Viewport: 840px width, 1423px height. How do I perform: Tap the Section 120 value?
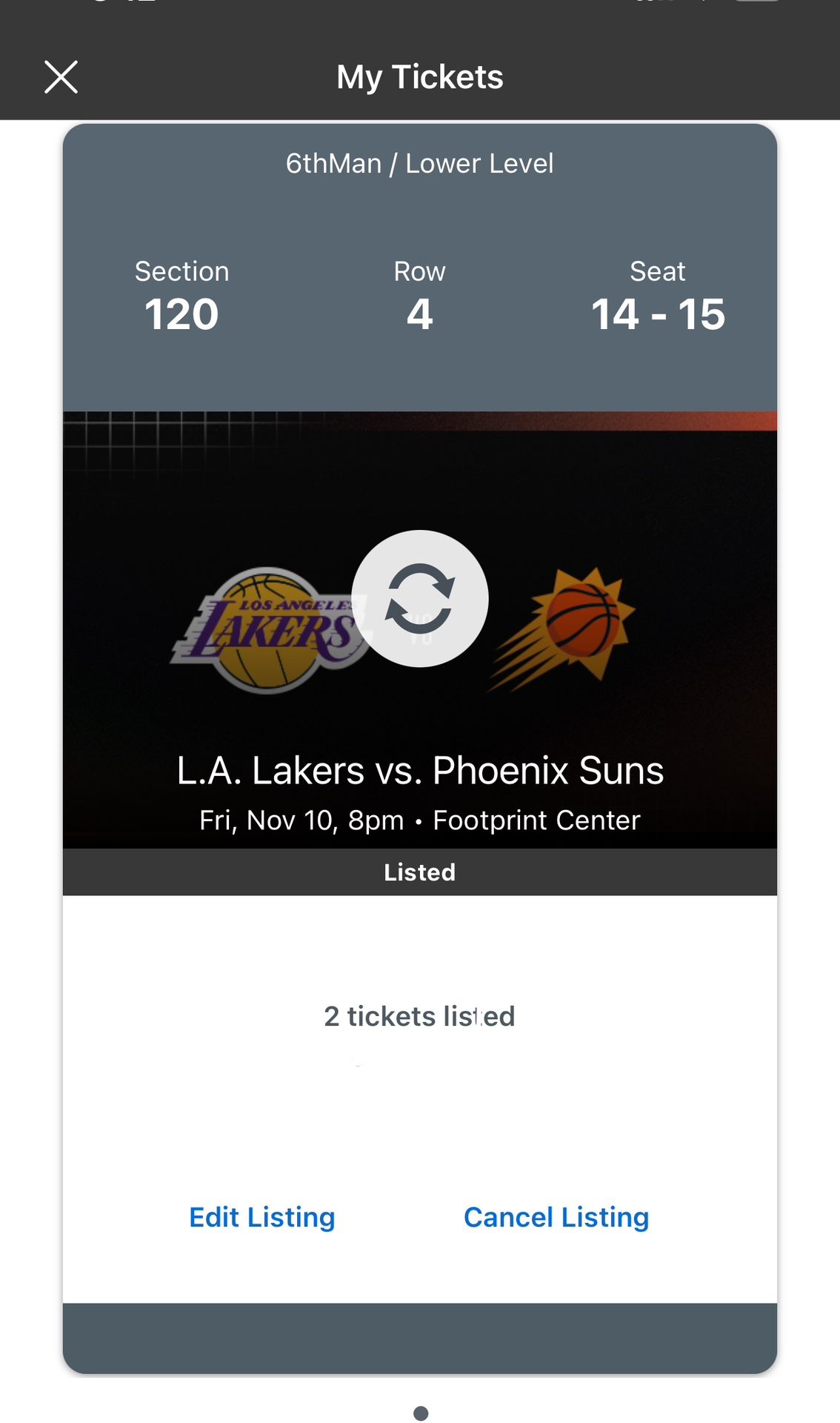coord(181,314)
